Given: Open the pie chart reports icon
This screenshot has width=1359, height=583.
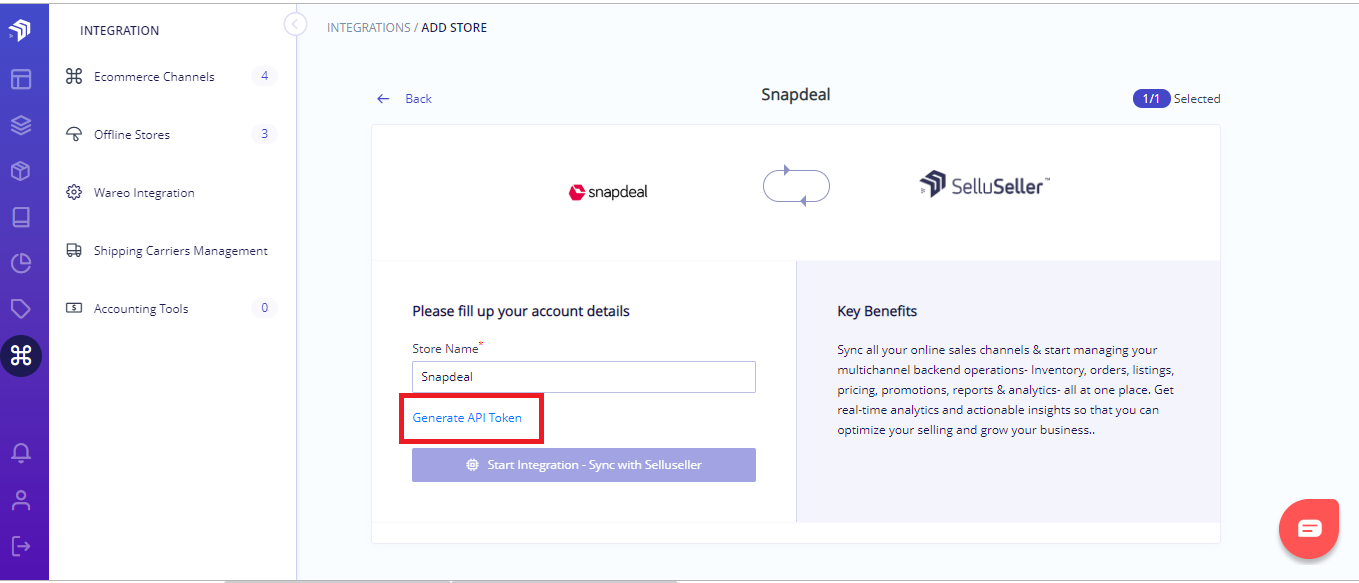Looking at the screenshot, I should 21,263.
